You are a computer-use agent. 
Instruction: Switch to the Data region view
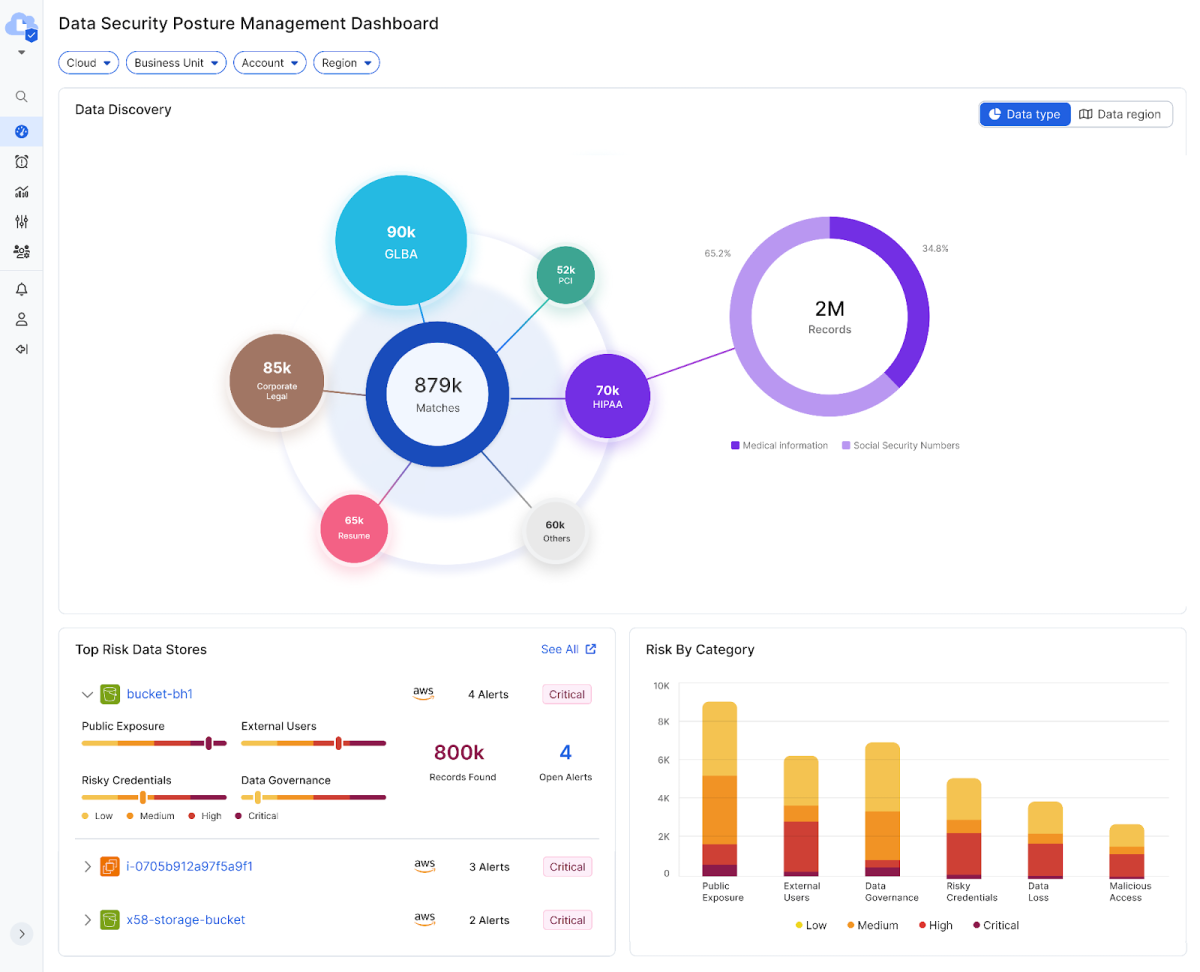pyautogui.click(x=1120, y=113)
